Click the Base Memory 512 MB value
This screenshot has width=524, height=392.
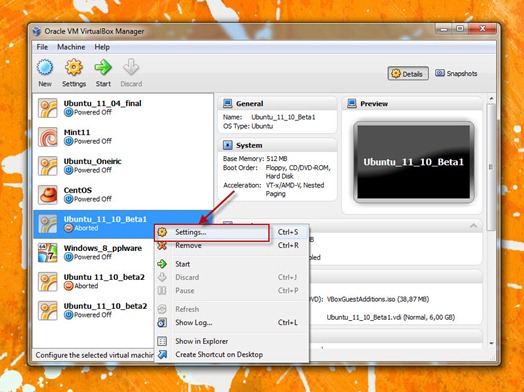pos(277,158)
